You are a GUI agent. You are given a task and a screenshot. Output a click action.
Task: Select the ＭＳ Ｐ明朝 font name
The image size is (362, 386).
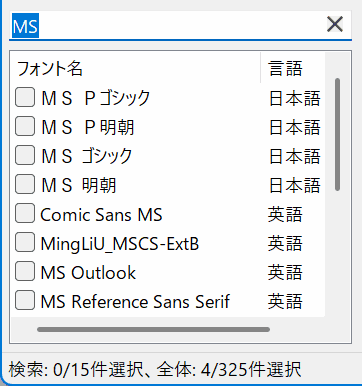coord(88,127)
